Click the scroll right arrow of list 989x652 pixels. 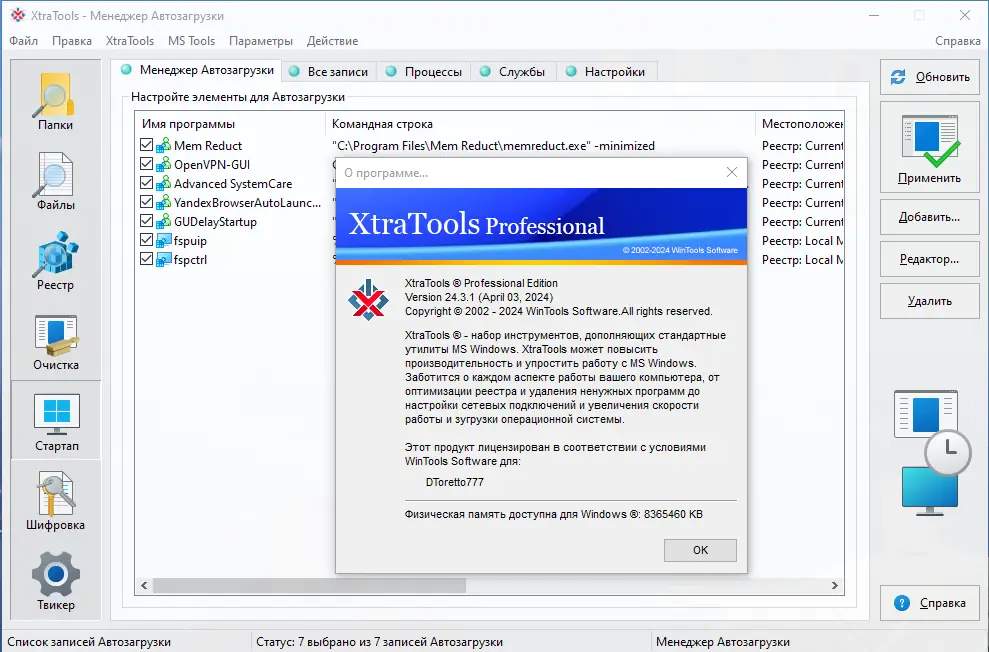834,585
